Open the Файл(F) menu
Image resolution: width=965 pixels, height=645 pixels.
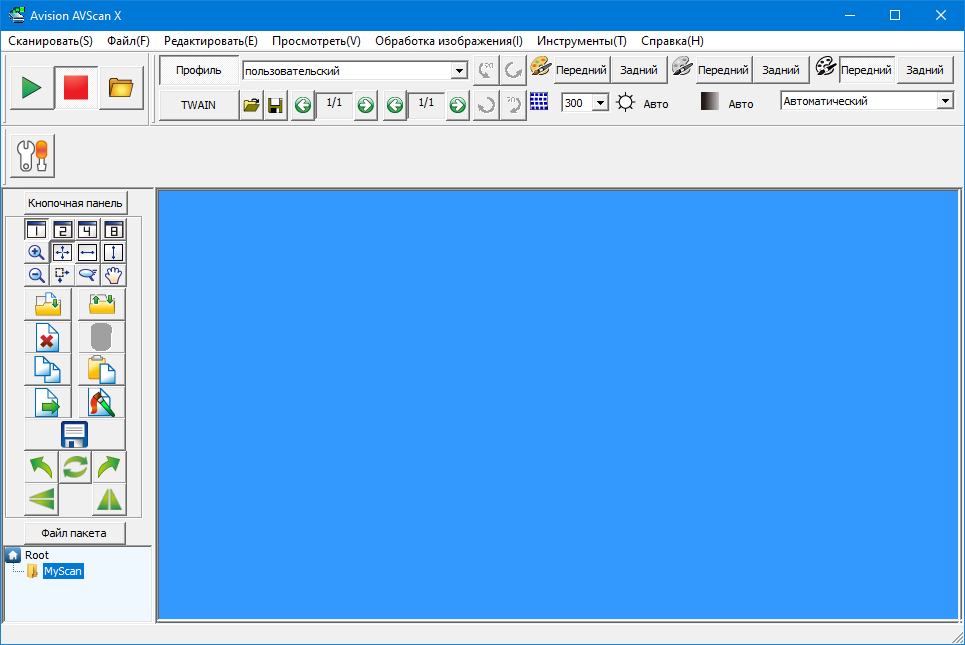click(x=128, y=41)
